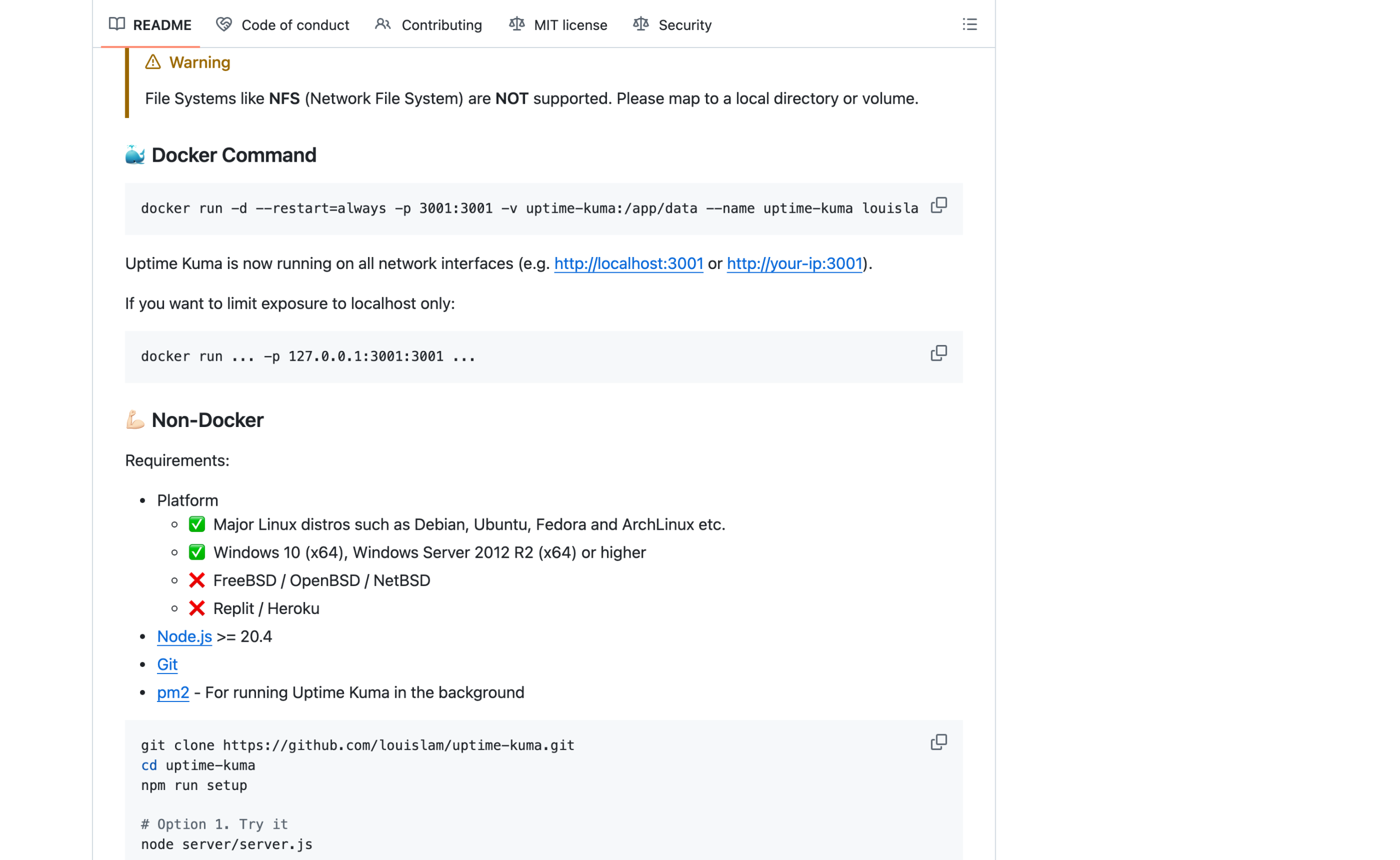Click the 'Major Linux distros' requirement text
This screenshot has width=1400, height=860.
(x=469, y=524)
